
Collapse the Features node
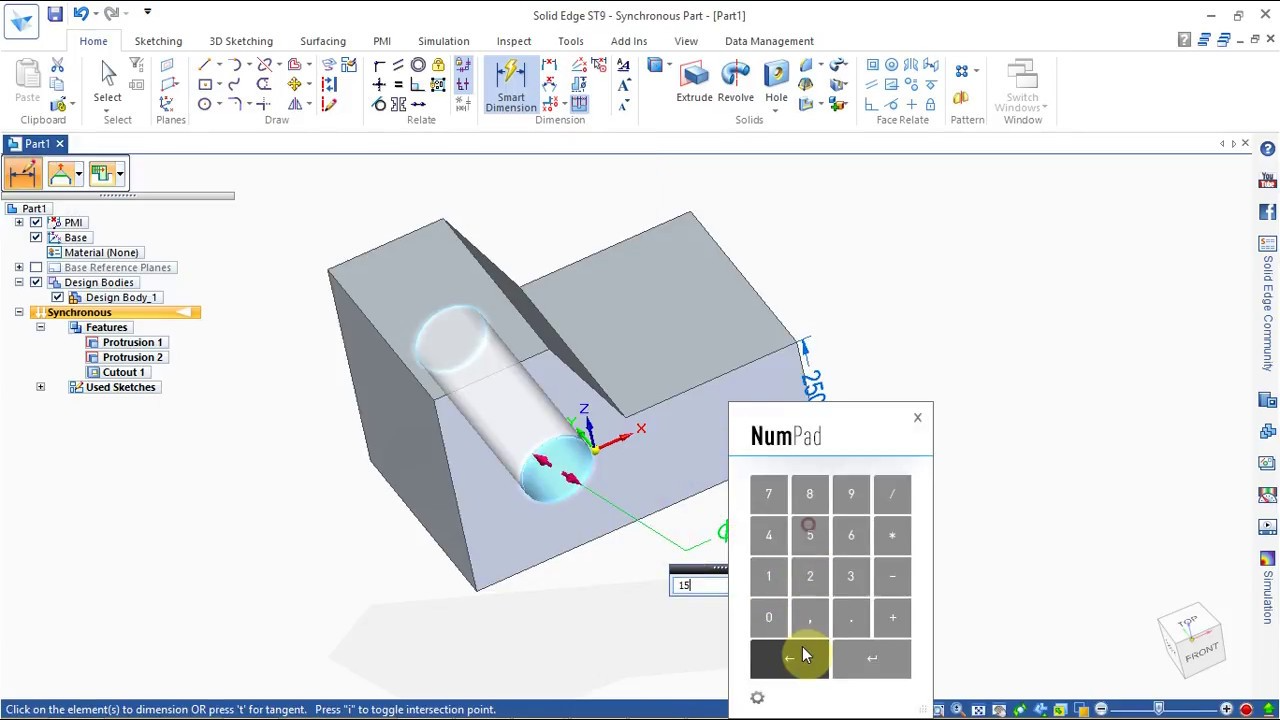(x=40, y=327)
